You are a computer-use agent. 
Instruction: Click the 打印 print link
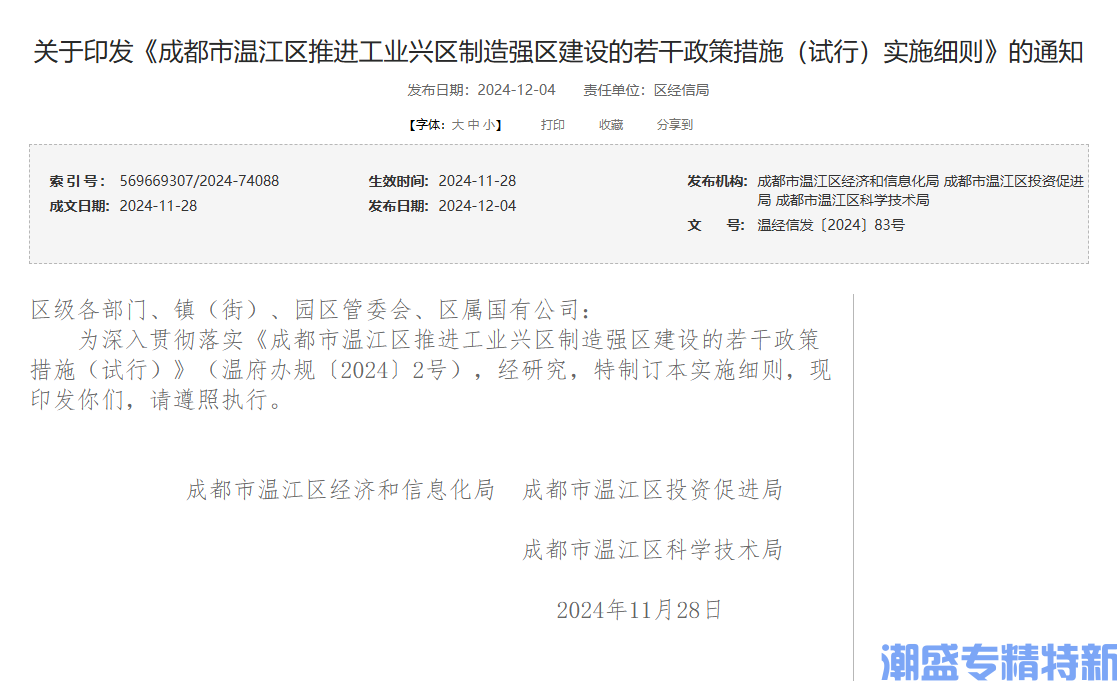point(553,125)
